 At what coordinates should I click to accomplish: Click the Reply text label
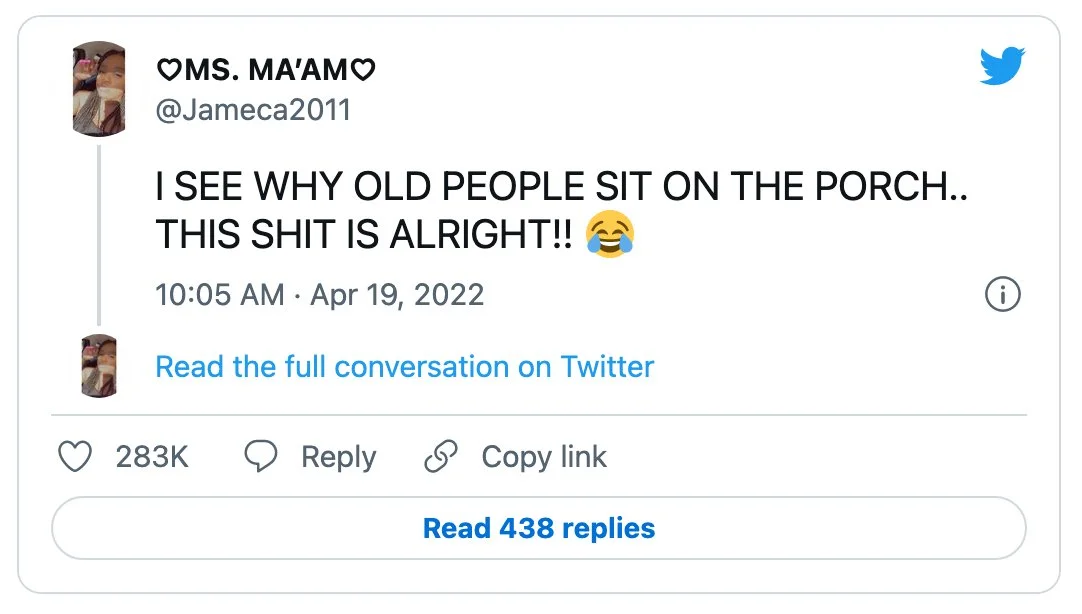[x=338, y=457]
